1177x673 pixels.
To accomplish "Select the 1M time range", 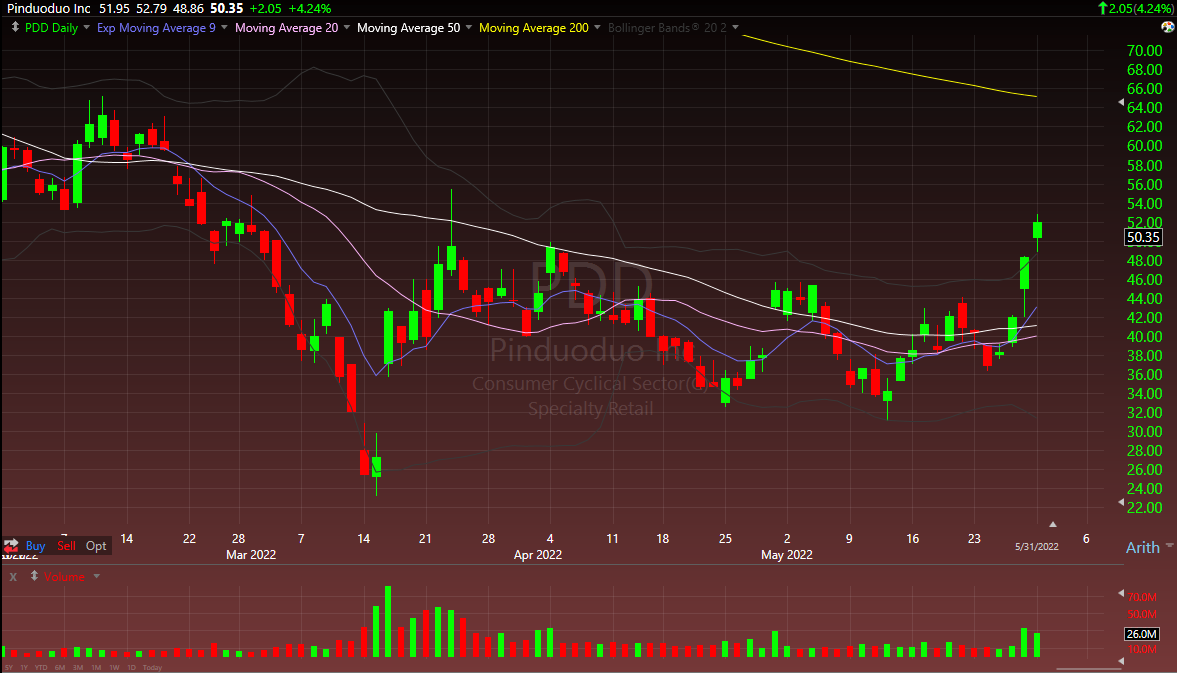I will pos(96,667).
